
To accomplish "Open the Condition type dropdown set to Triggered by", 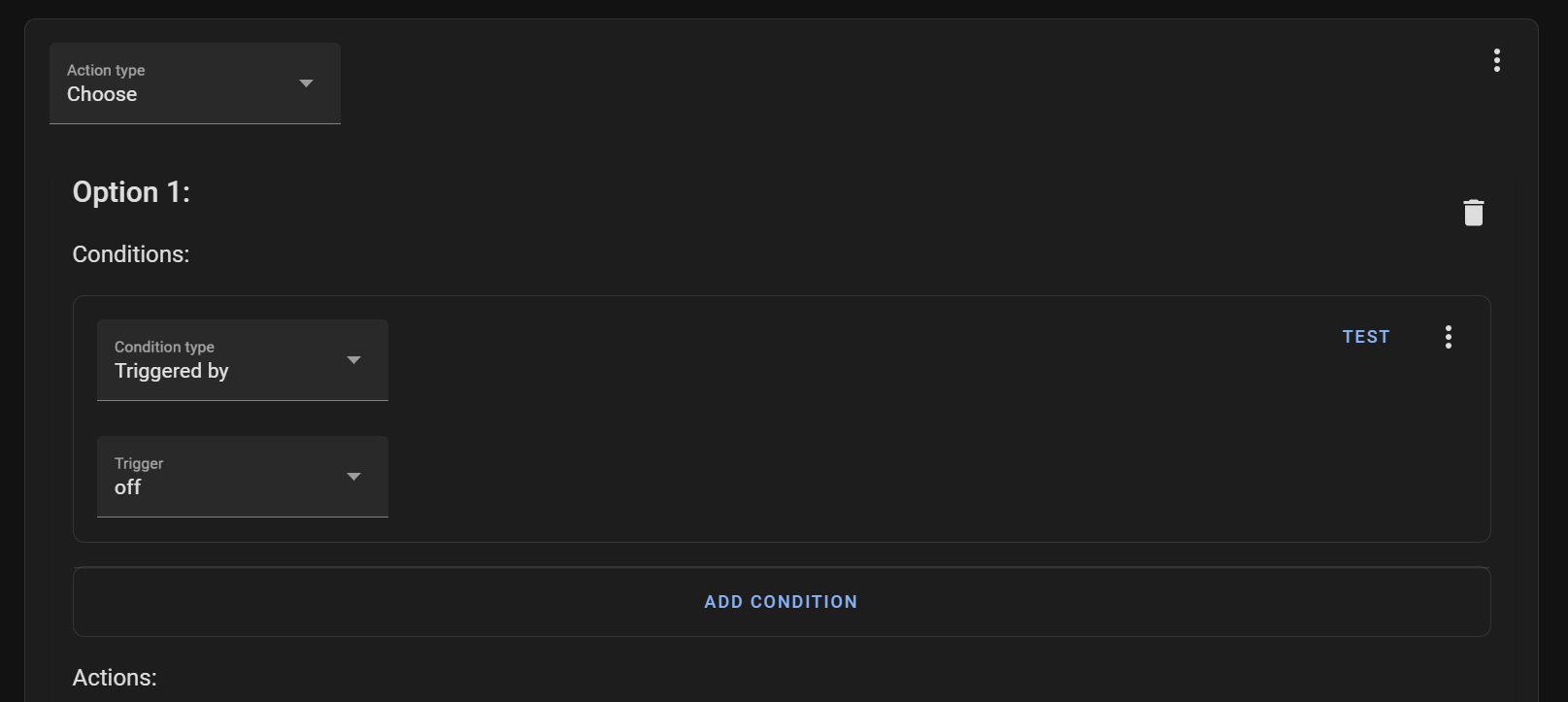I will coord(243,360).
